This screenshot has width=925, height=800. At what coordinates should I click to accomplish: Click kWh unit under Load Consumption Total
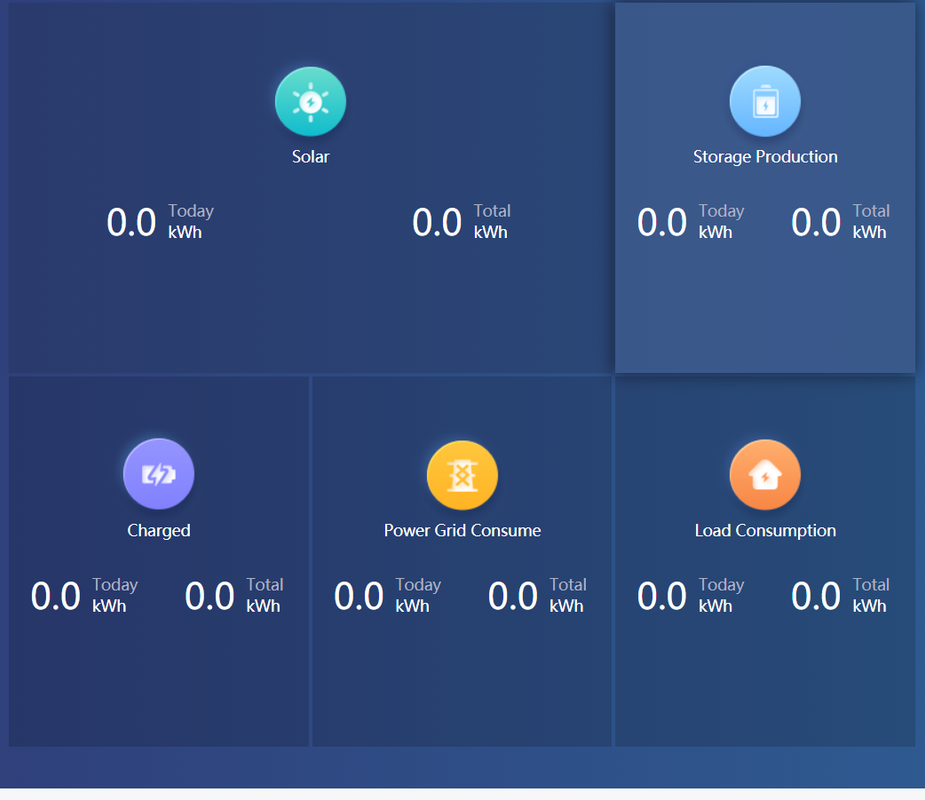(870, 606)
